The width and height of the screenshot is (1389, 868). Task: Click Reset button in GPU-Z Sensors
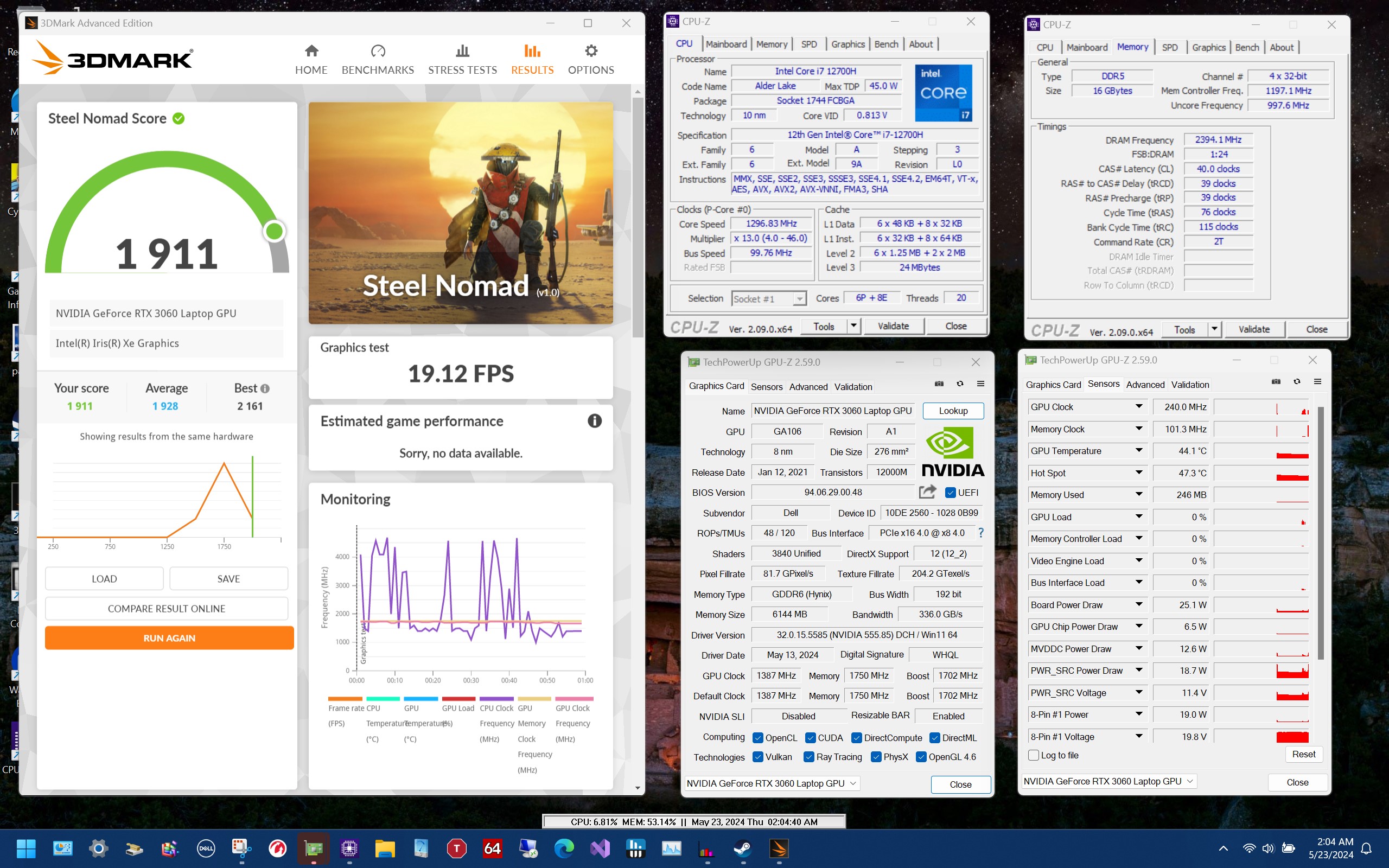click(1303, 754)
